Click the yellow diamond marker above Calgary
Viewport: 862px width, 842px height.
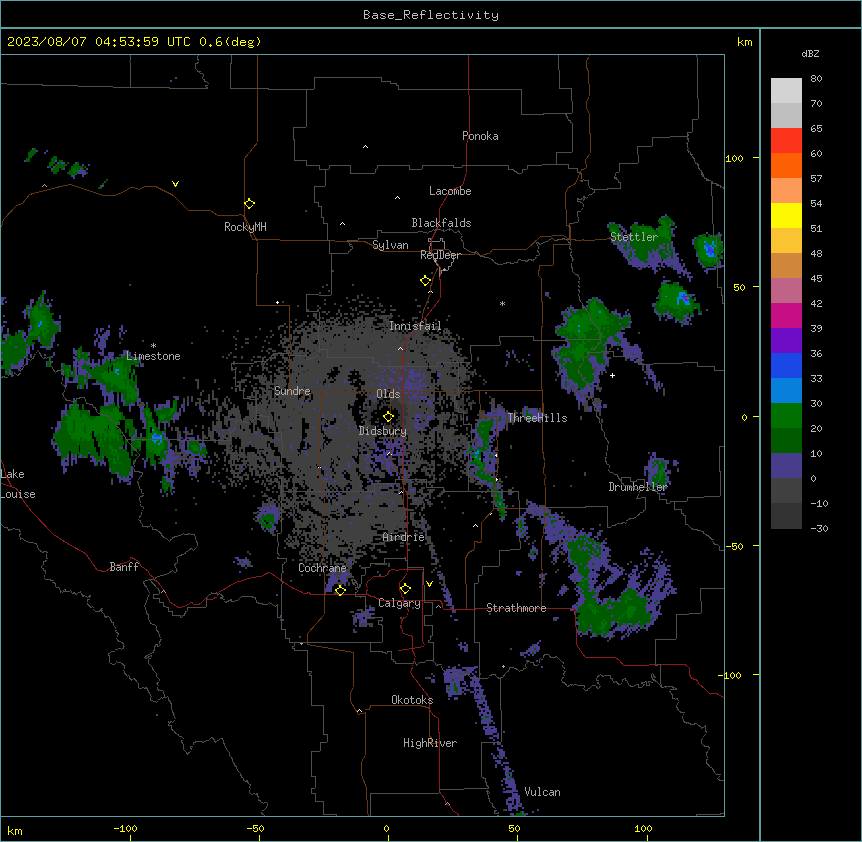(405, 589)
